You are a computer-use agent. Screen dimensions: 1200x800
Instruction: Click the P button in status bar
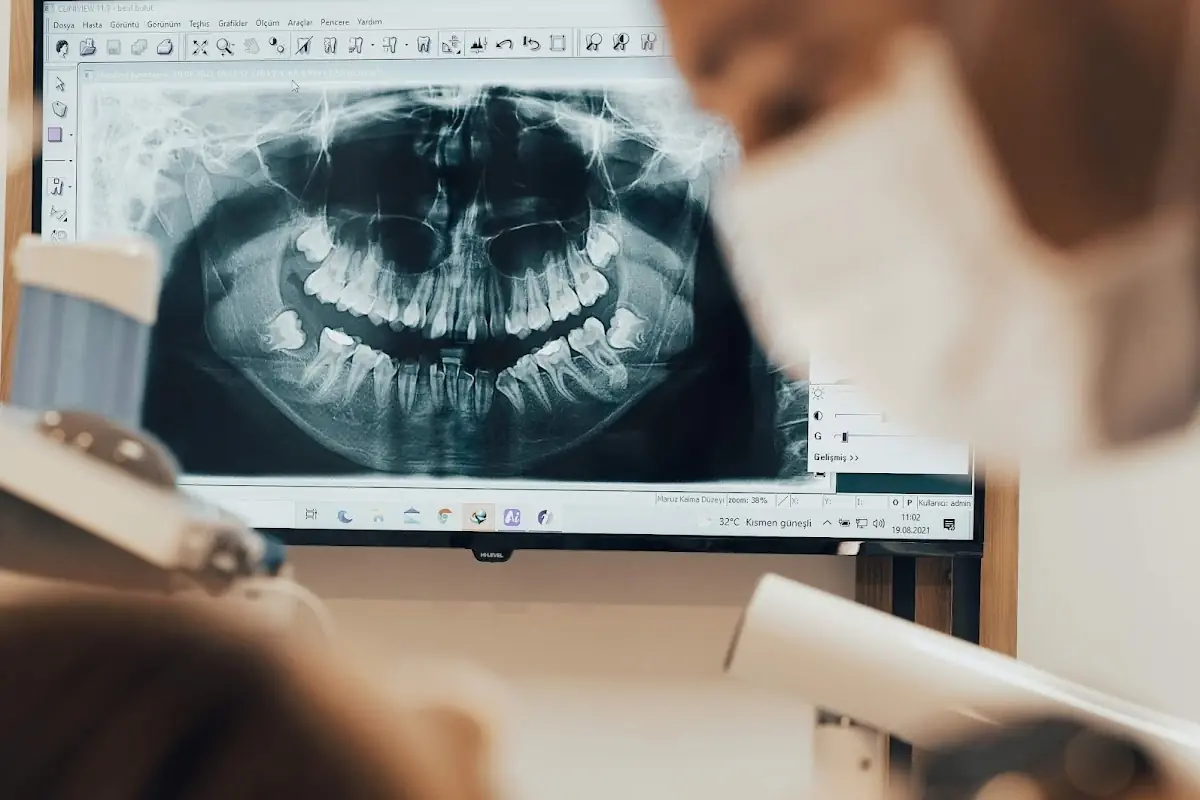[x=910, y=502]
